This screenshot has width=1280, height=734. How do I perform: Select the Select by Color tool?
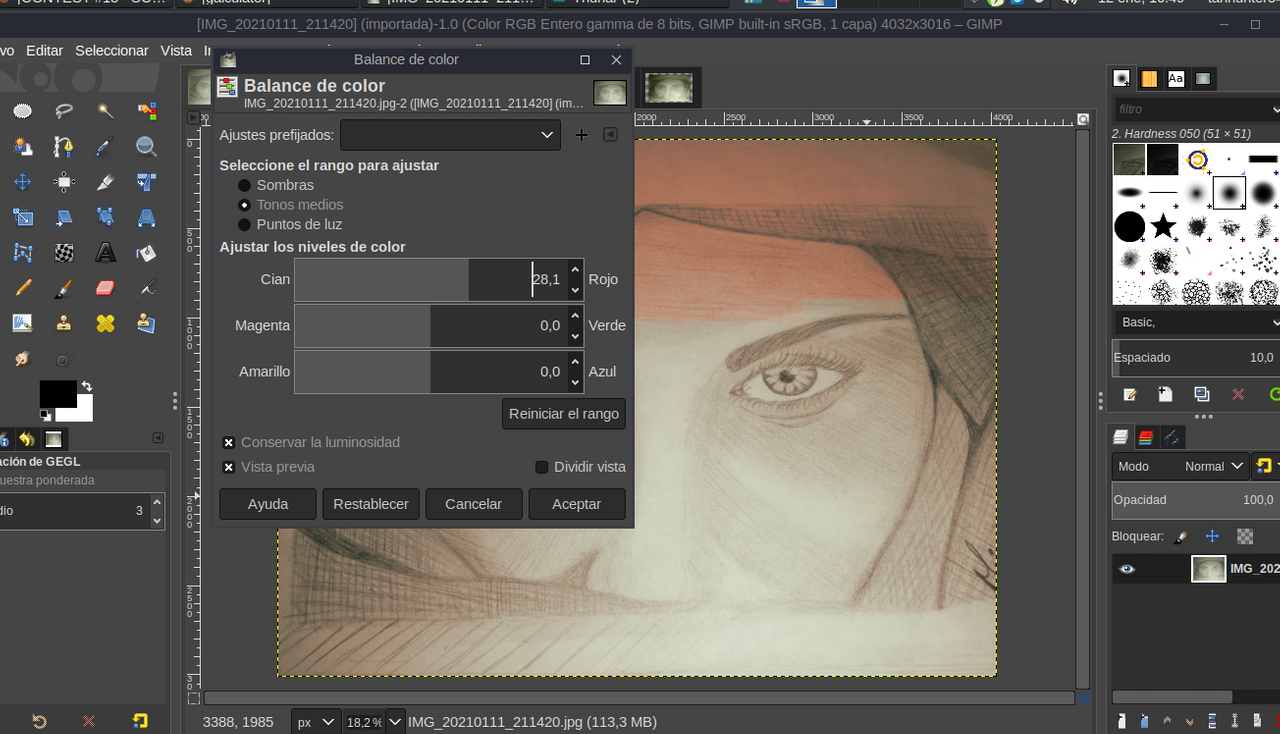tap(147, 111)
